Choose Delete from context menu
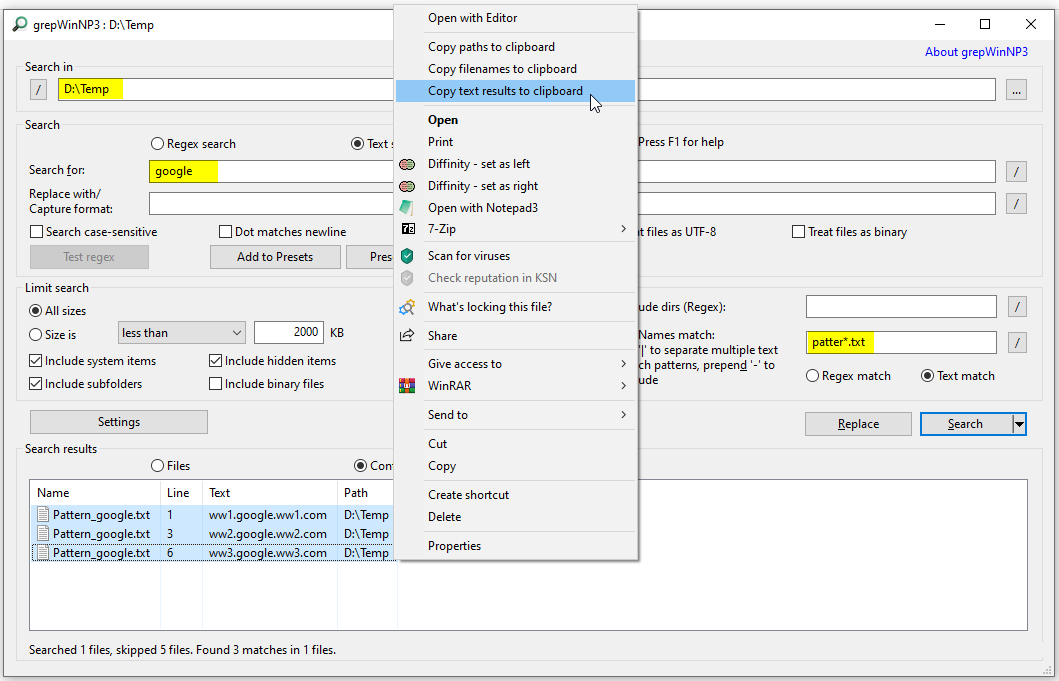This screenshot has height=681, width=1059. pos(516,517)
